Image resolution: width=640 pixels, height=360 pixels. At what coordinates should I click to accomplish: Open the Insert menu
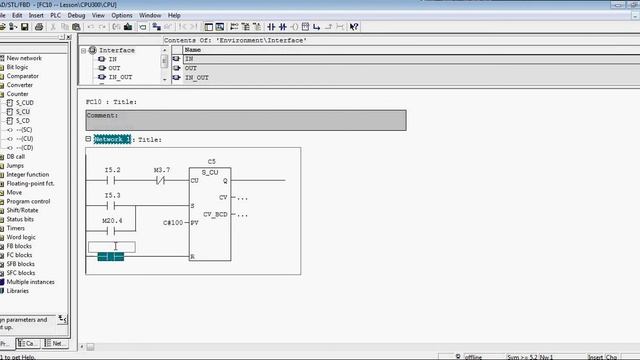[x=36, y=15]
